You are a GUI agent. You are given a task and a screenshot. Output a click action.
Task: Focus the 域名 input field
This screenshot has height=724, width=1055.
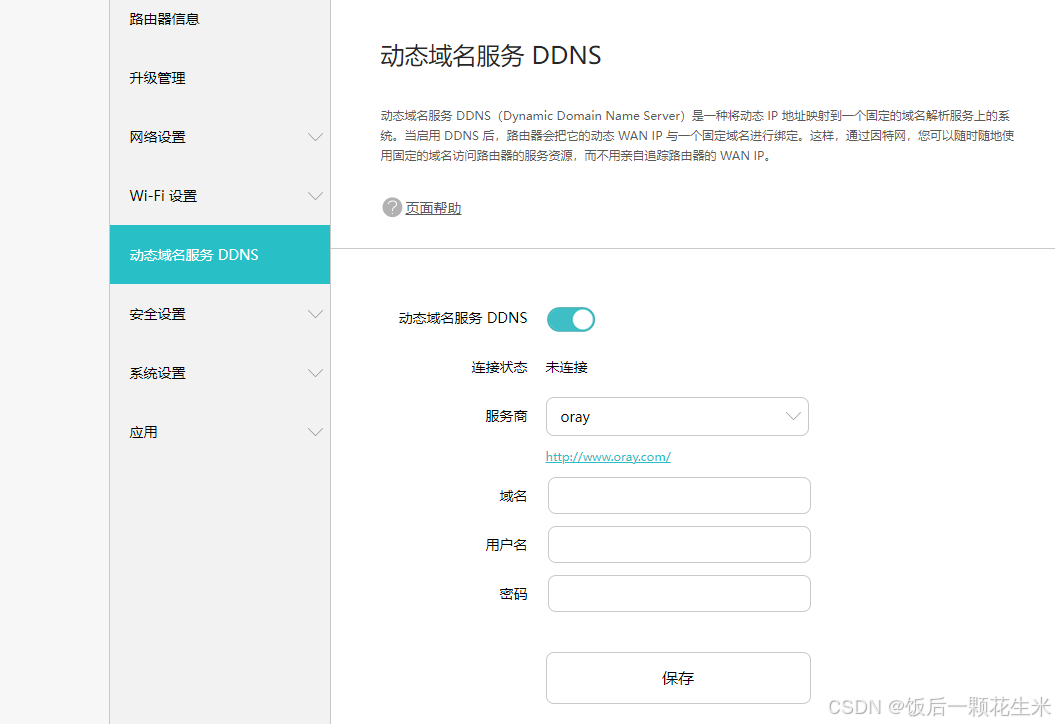(679, 496)
